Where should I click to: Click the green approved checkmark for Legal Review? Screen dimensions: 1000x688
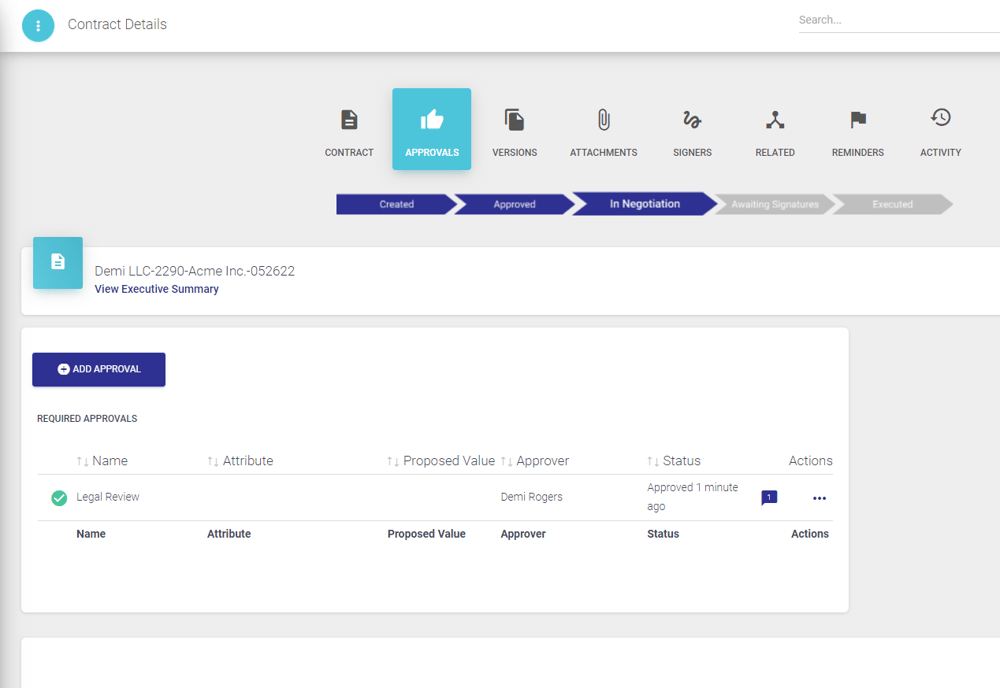point(59,497)
